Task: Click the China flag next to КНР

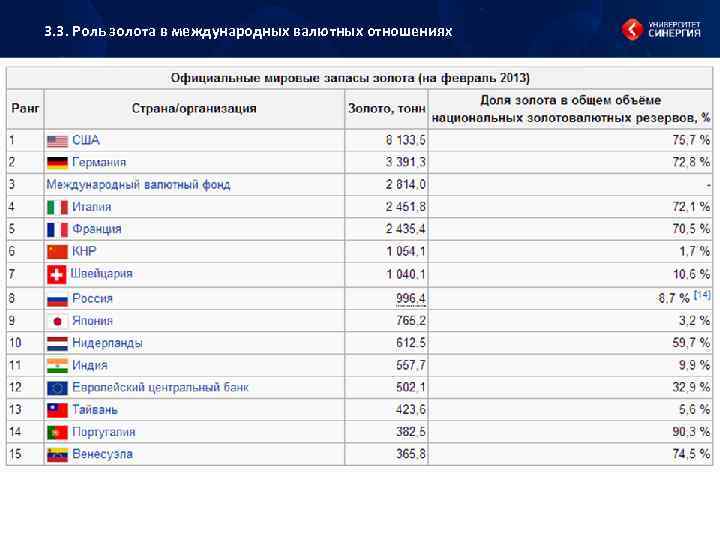Action: click(x=57, y=252)
